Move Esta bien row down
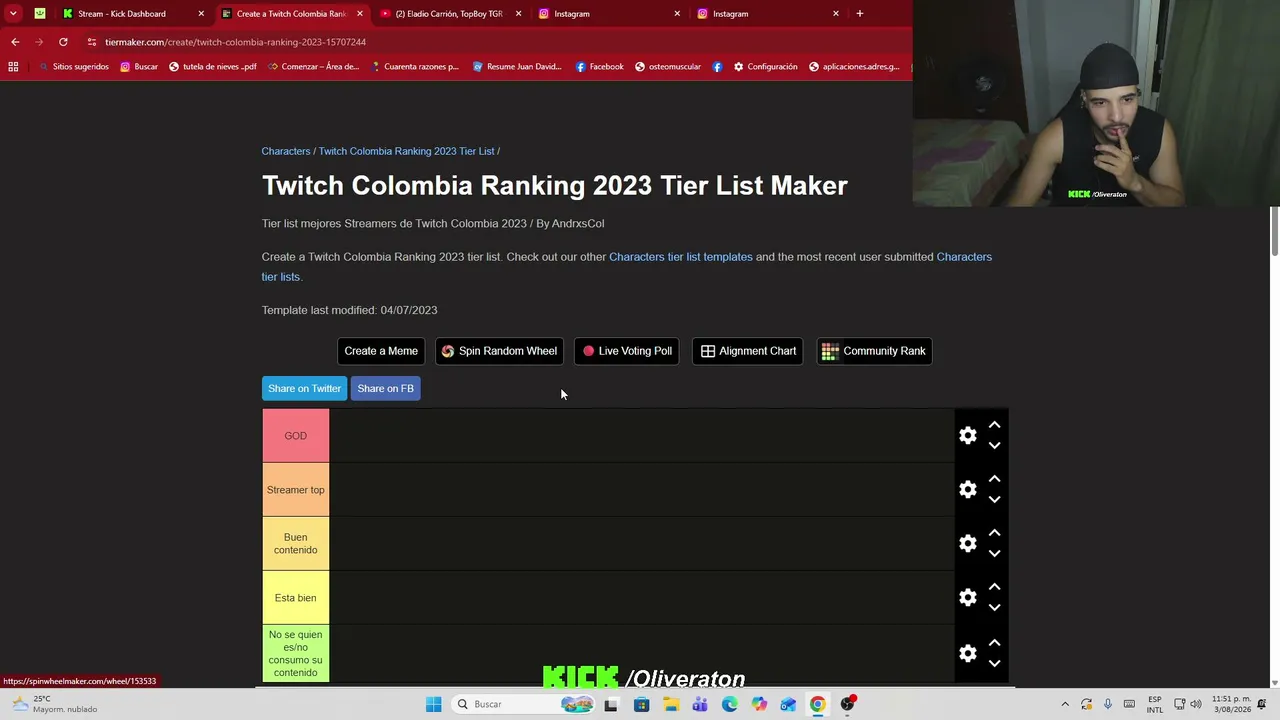Viewport: 1280px width, 720px height. click(994, 608)
